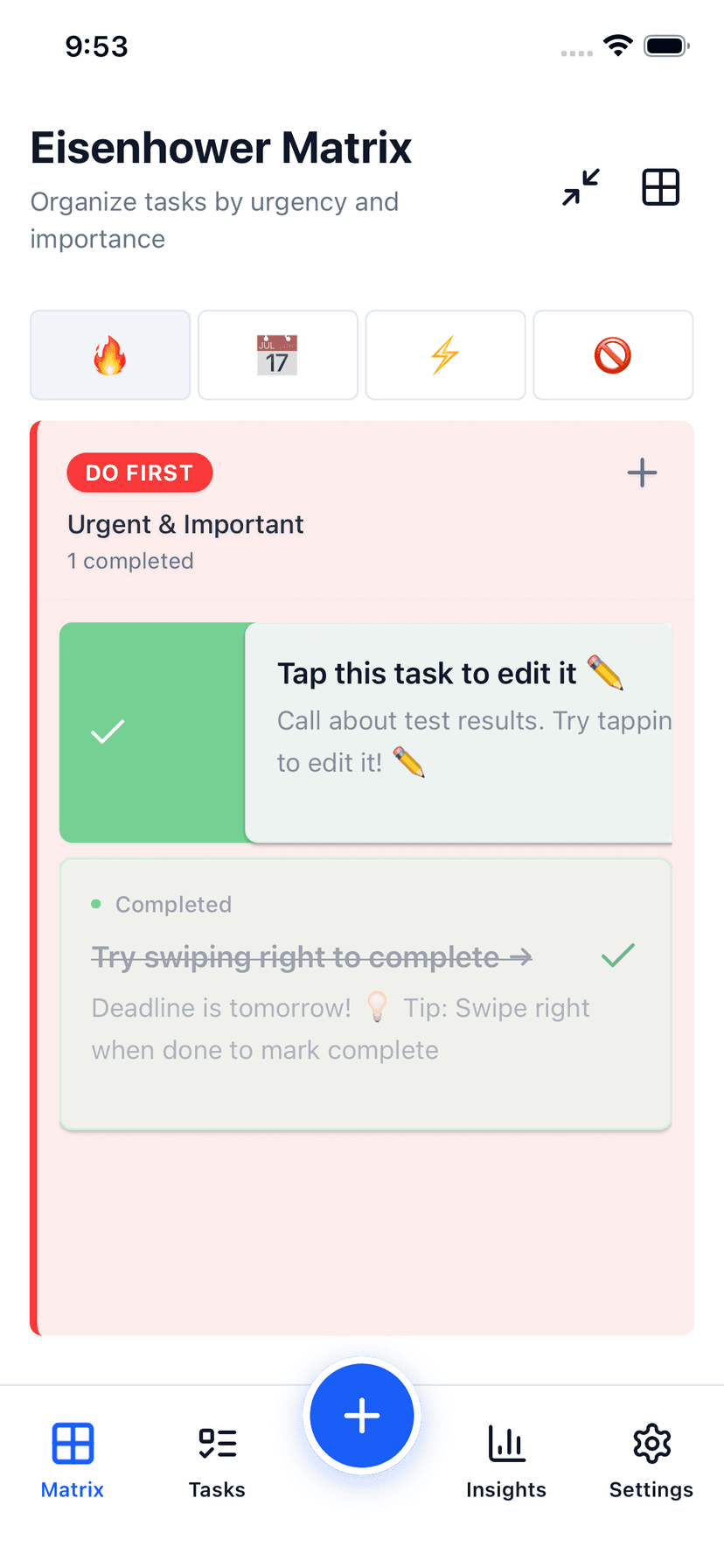Tap the Completed status dot indicator
The height and width of the screenshot is (1568, 724).
click(x=96, y=904)
